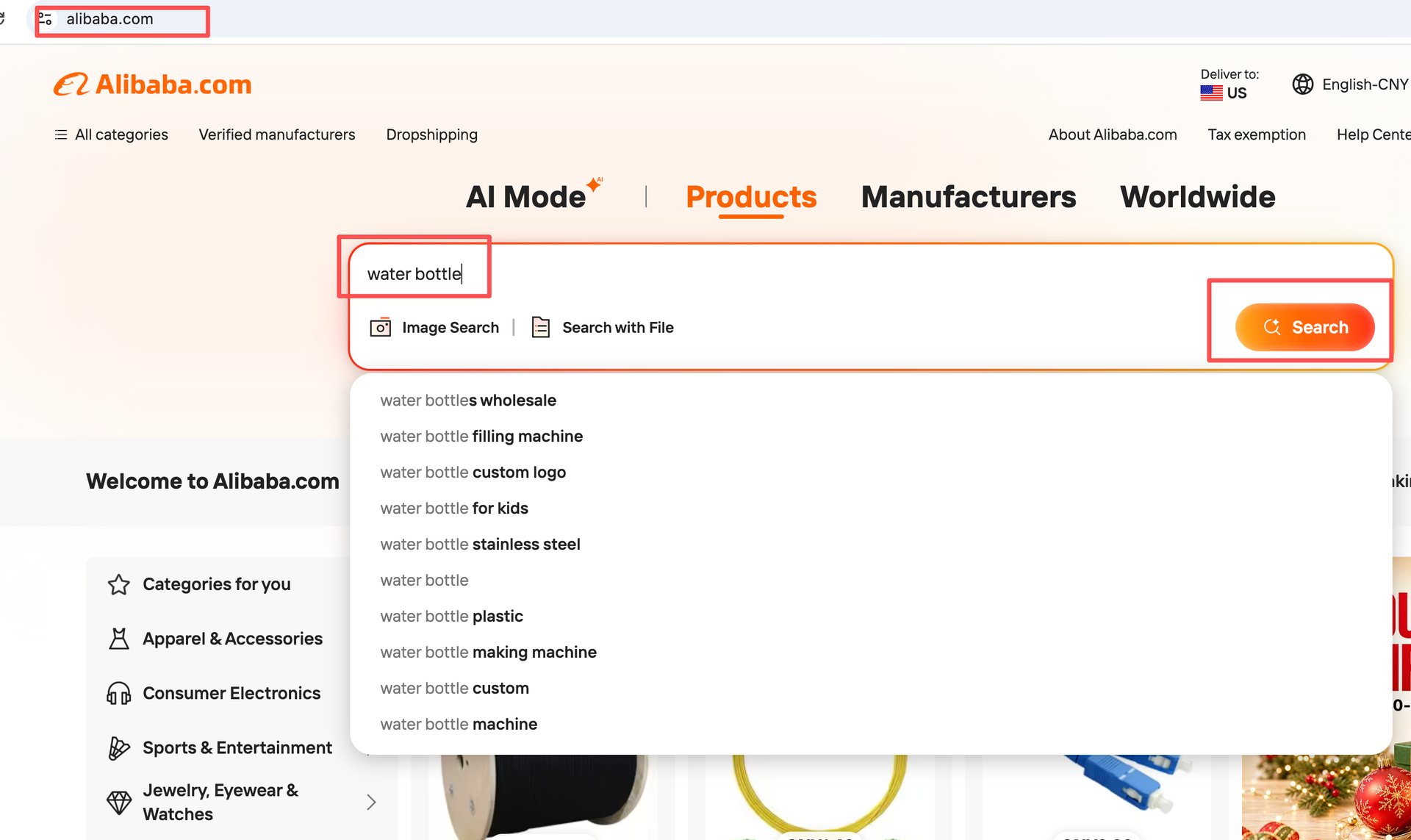Select the Manufacturers tab
The height and width of the screenshot is (840, 1411).
(x=969, y=196)
